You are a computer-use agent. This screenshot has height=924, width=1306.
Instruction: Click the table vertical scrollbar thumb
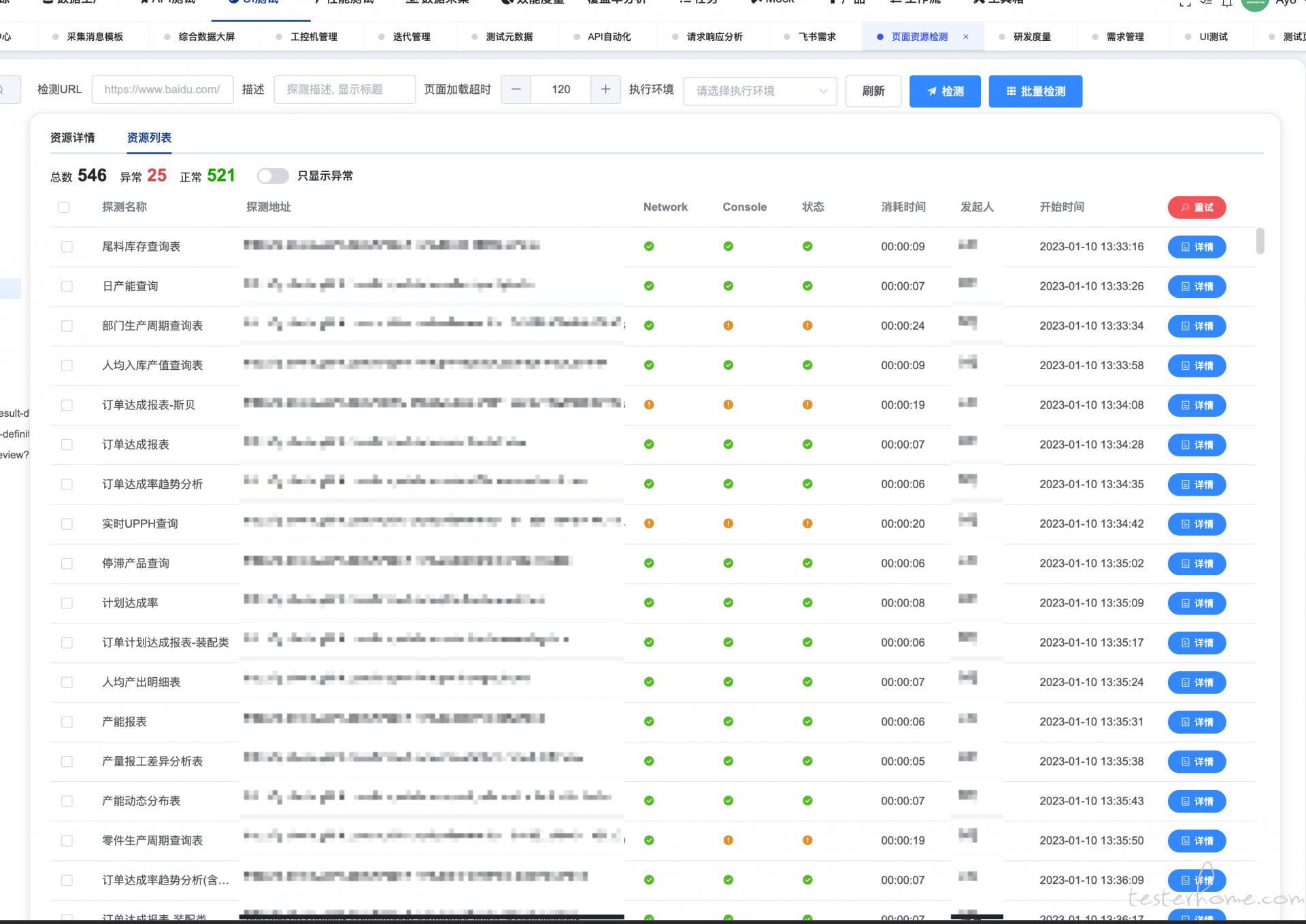pyautogui.click(x=1260, y=241)
